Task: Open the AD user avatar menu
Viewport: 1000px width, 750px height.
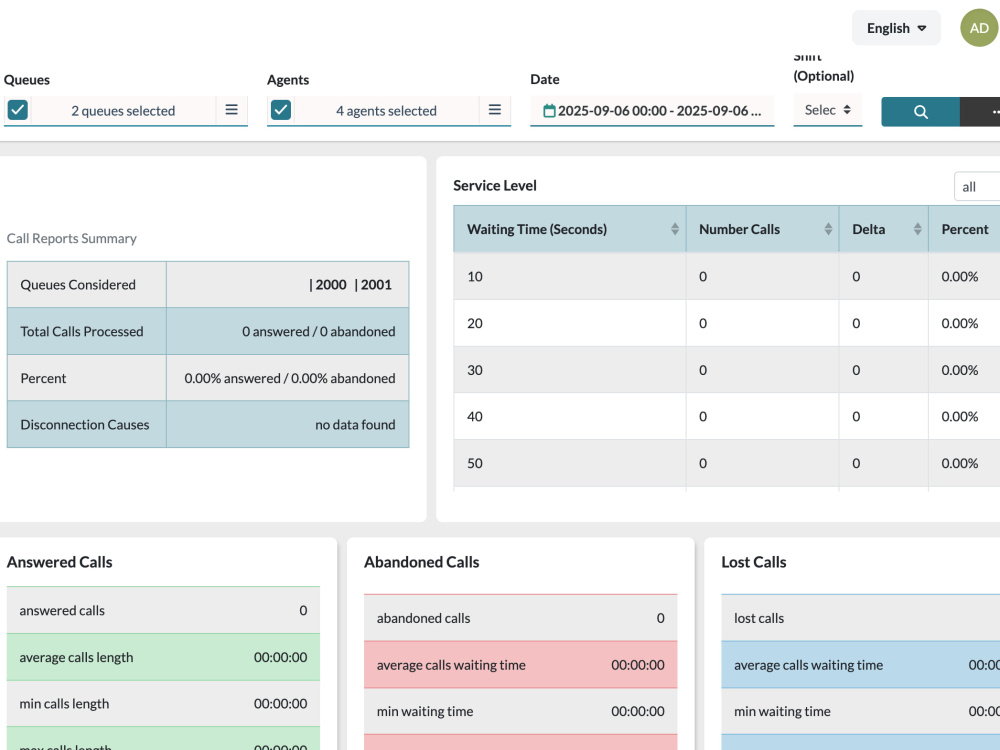Action: [x=979, y=28]
